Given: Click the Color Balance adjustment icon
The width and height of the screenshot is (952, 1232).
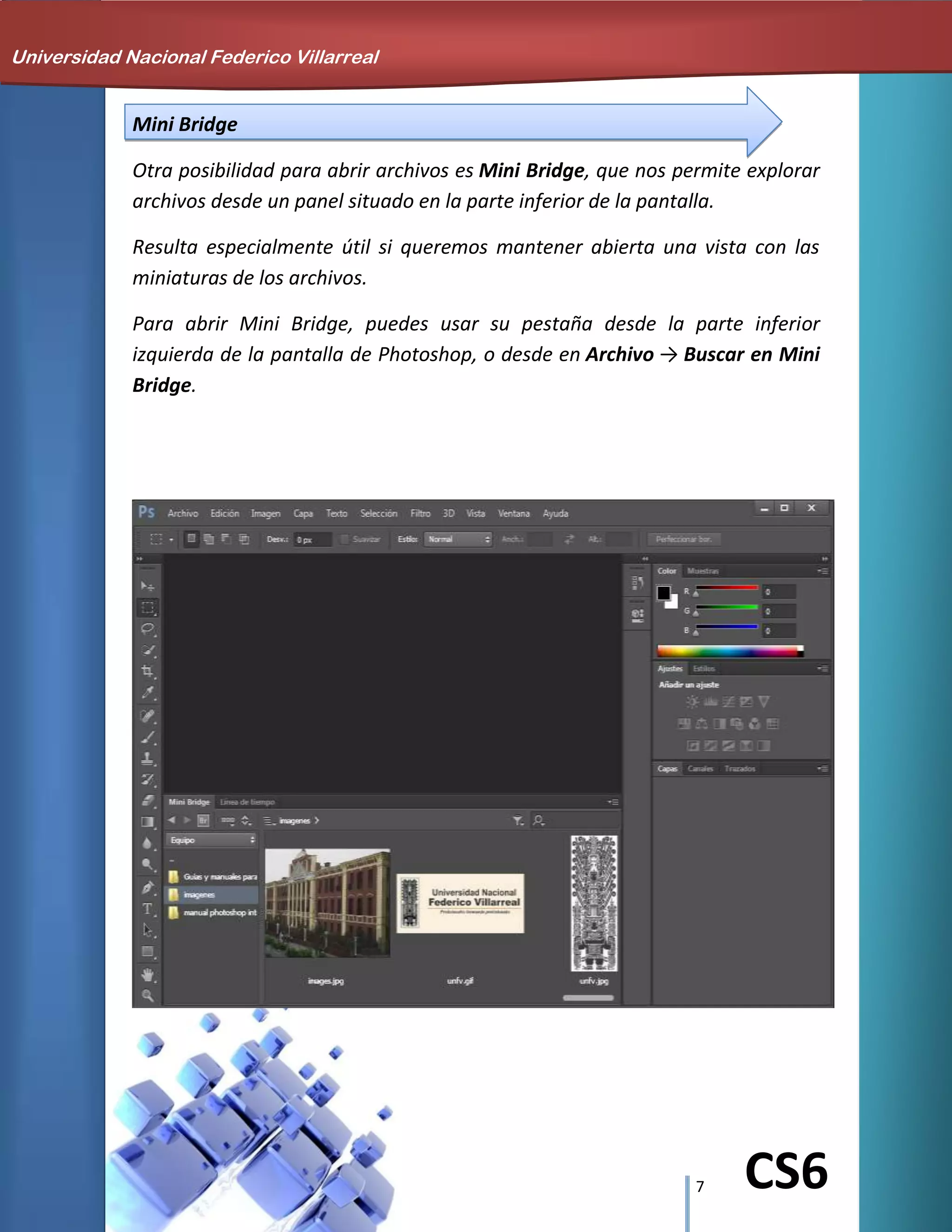Looking at the screenshot, I should 701,724.
